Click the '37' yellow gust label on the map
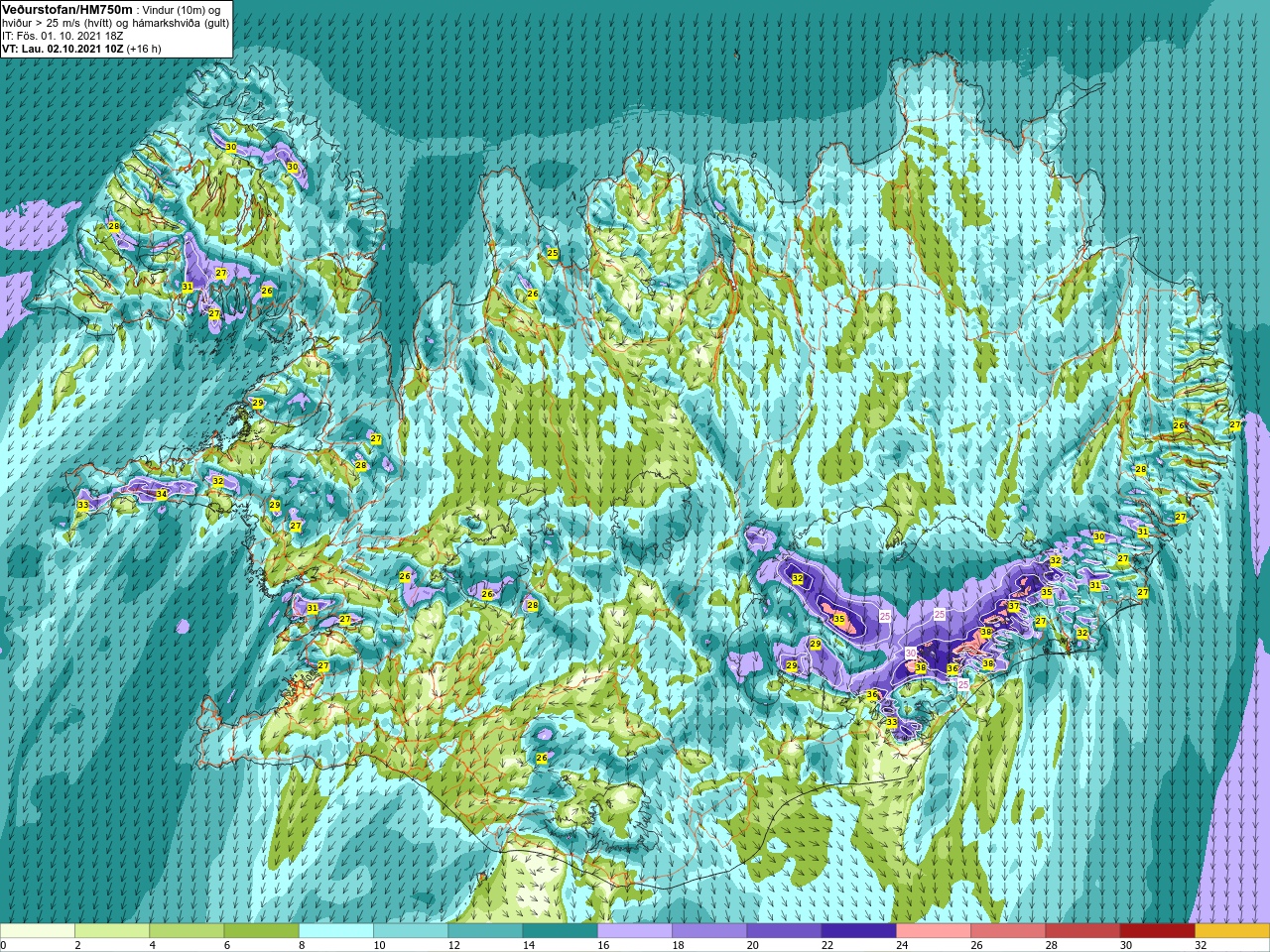Image resolution: width=1270 pixels, height=952 pixels. tap(1013, 606)
